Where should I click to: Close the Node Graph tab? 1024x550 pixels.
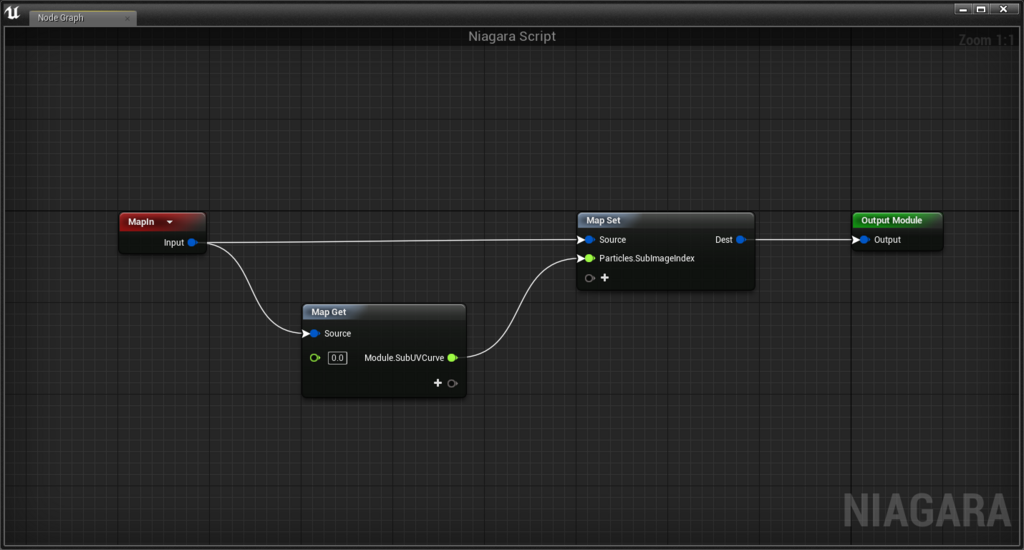click(127, 18)
